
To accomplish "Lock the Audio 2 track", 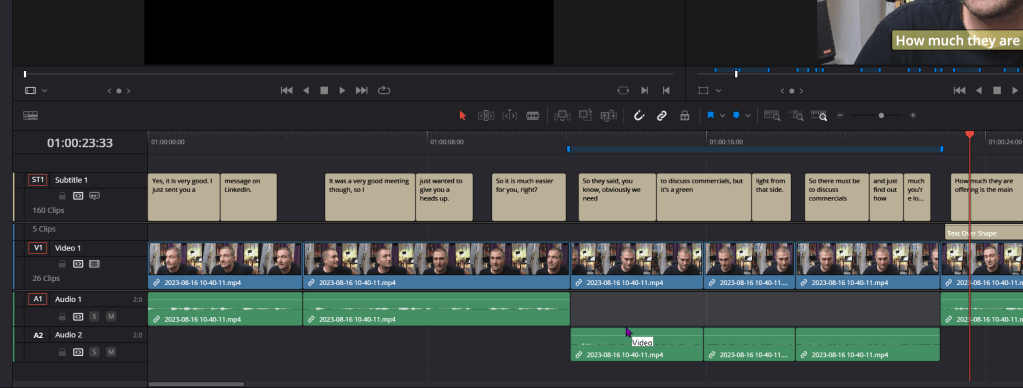I will pos(62,352).
